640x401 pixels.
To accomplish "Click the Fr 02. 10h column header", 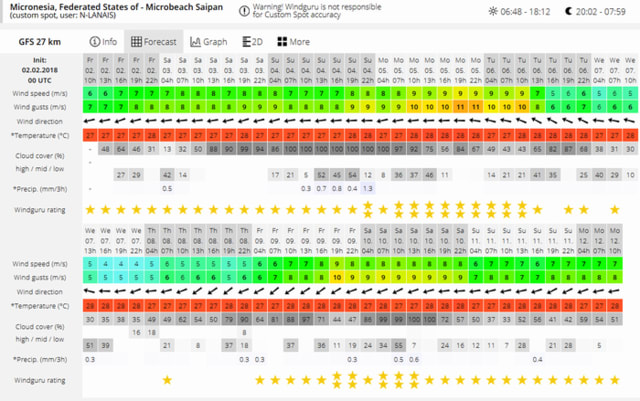I will 90,70.
